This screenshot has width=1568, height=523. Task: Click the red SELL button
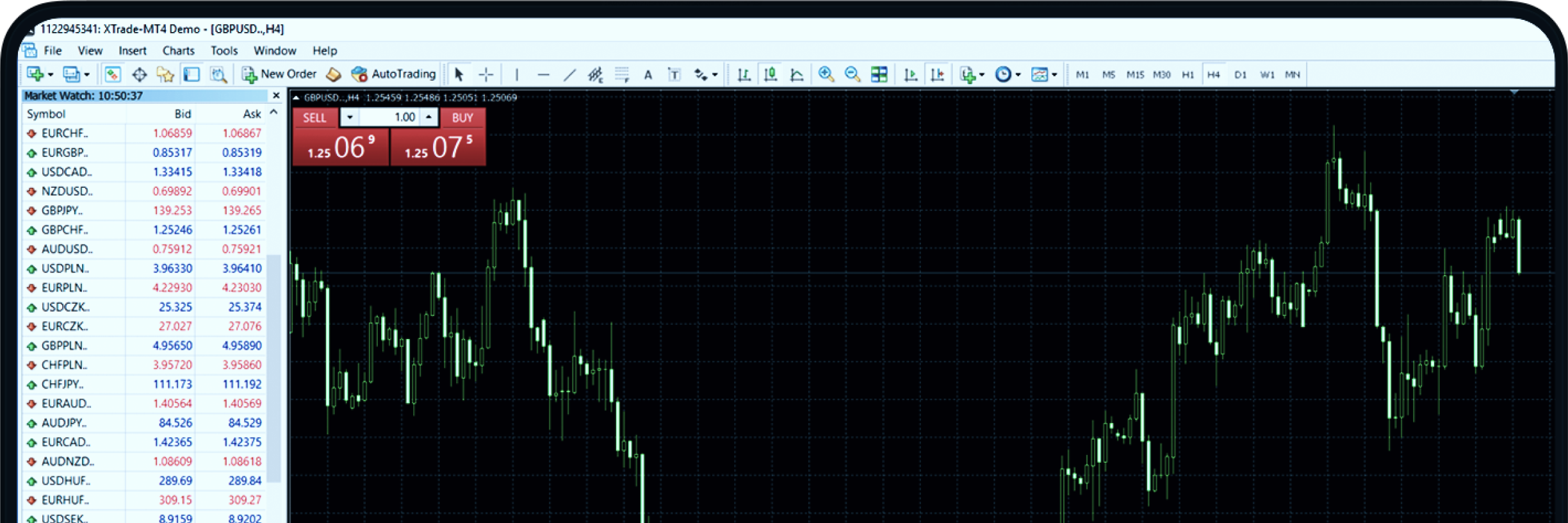(314, 118)
